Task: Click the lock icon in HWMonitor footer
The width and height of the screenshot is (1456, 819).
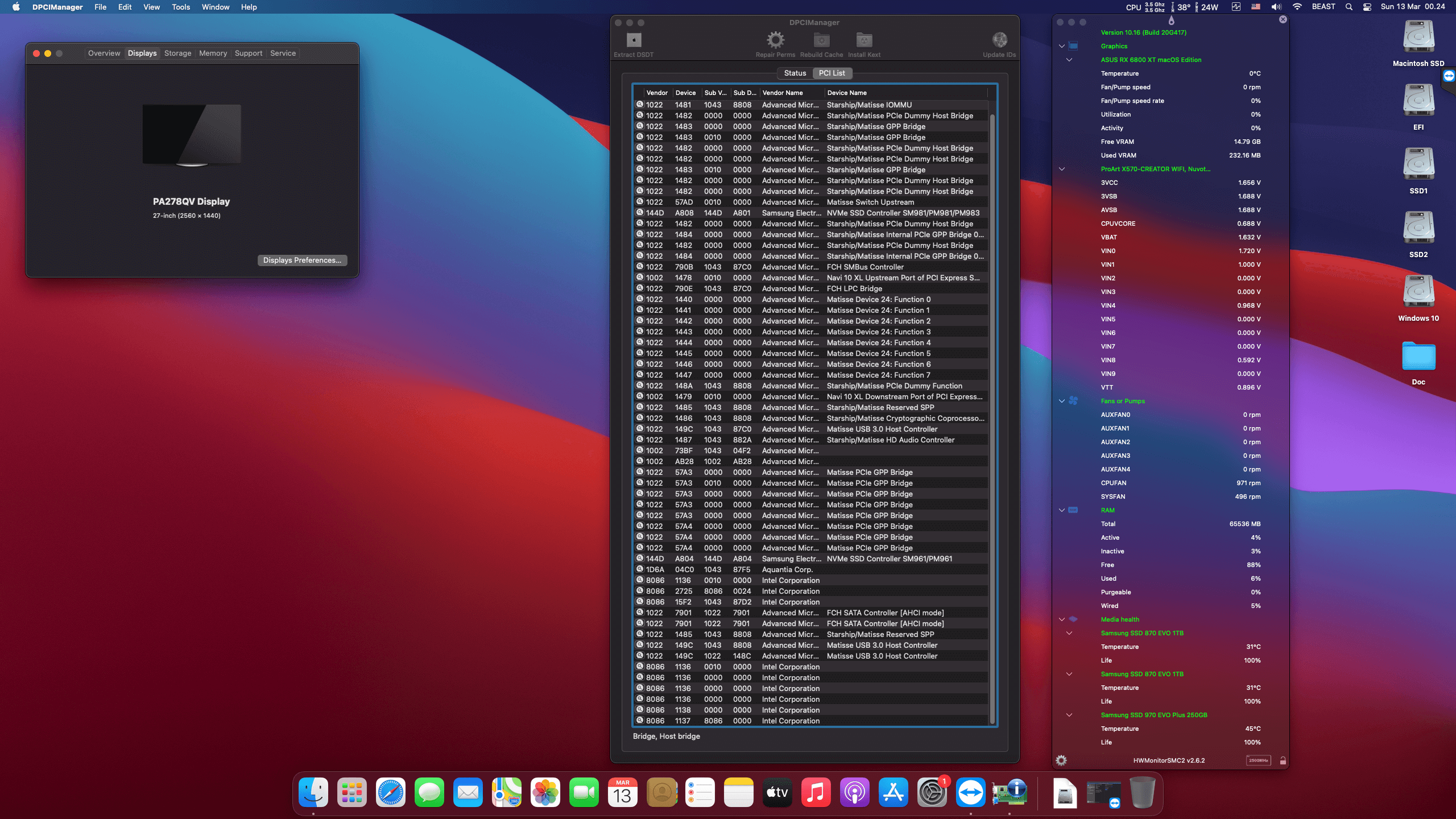Action: (1283, 760)
